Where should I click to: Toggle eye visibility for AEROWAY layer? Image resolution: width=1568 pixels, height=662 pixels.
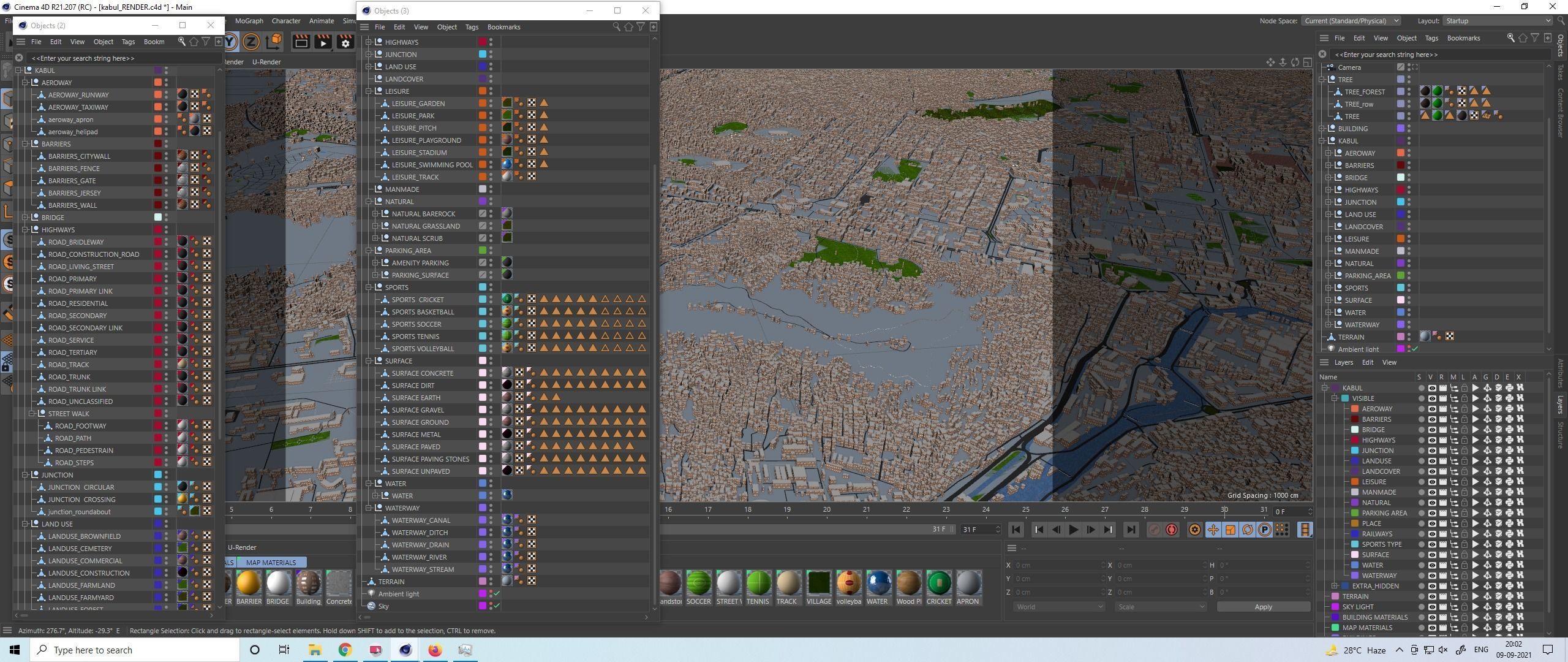tap(1432, 409)
